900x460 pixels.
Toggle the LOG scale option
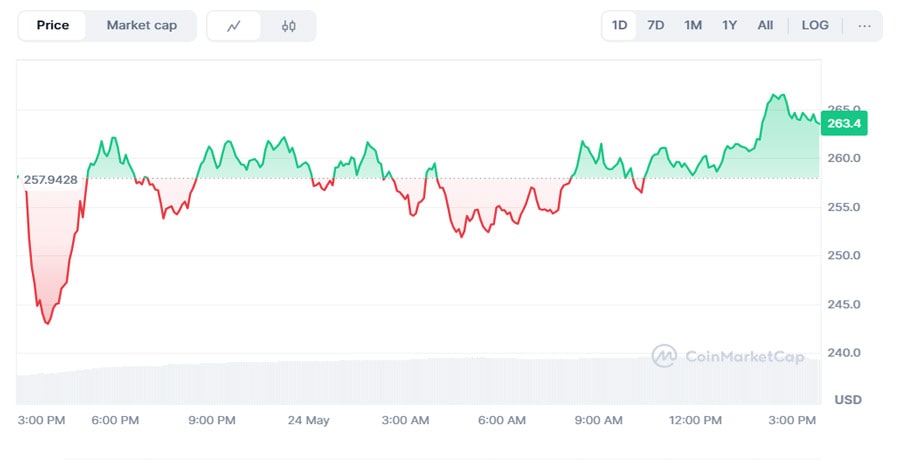point(815,26)
